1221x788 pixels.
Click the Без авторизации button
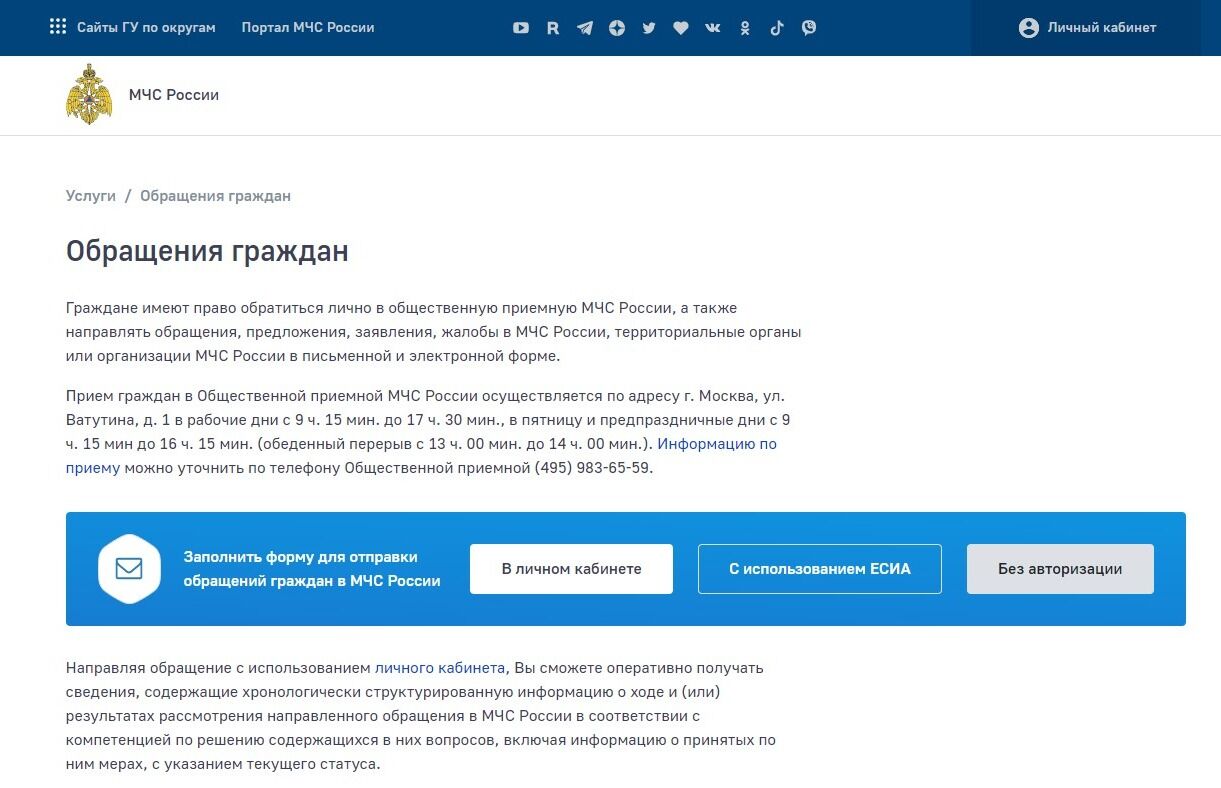(x=1060, y=569)
